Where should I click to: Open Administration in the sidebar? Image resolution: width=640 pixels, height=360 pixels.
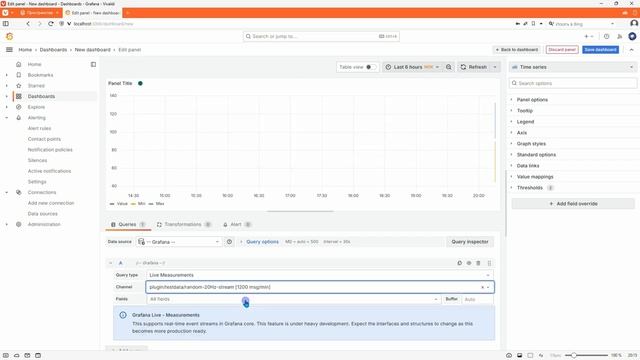pyautogui.click(x=44, y=224)
